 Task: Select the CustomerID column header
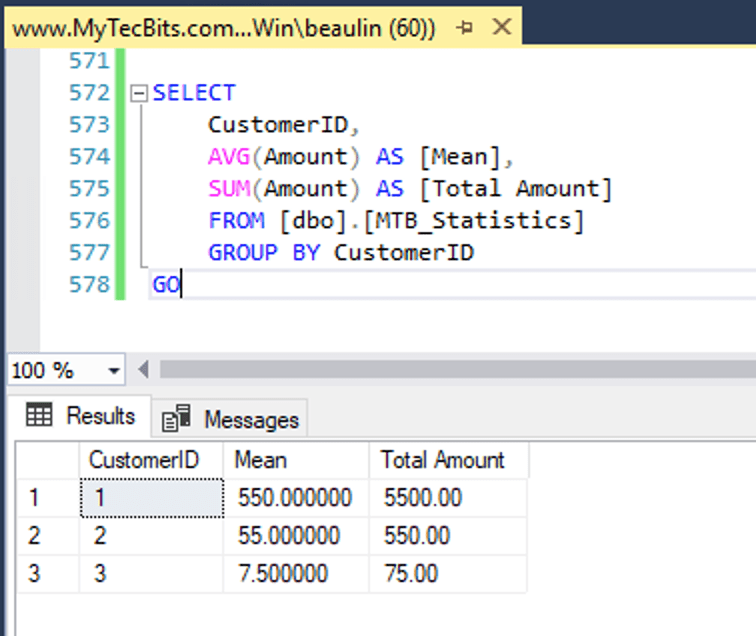coord(143,460)
